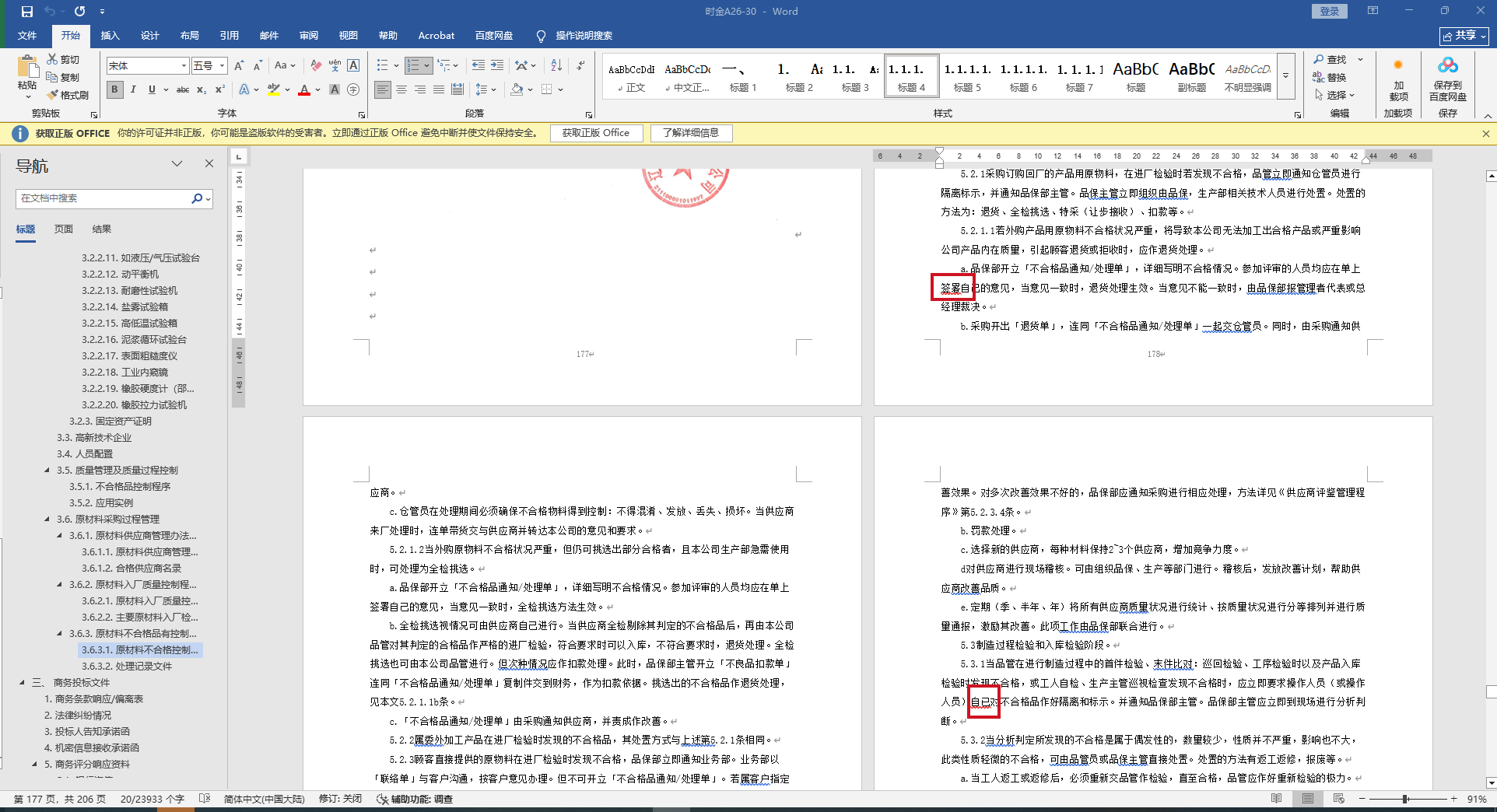
Task: Switch to the 布局 ribbon tab
Action: [x=189, y=36]
